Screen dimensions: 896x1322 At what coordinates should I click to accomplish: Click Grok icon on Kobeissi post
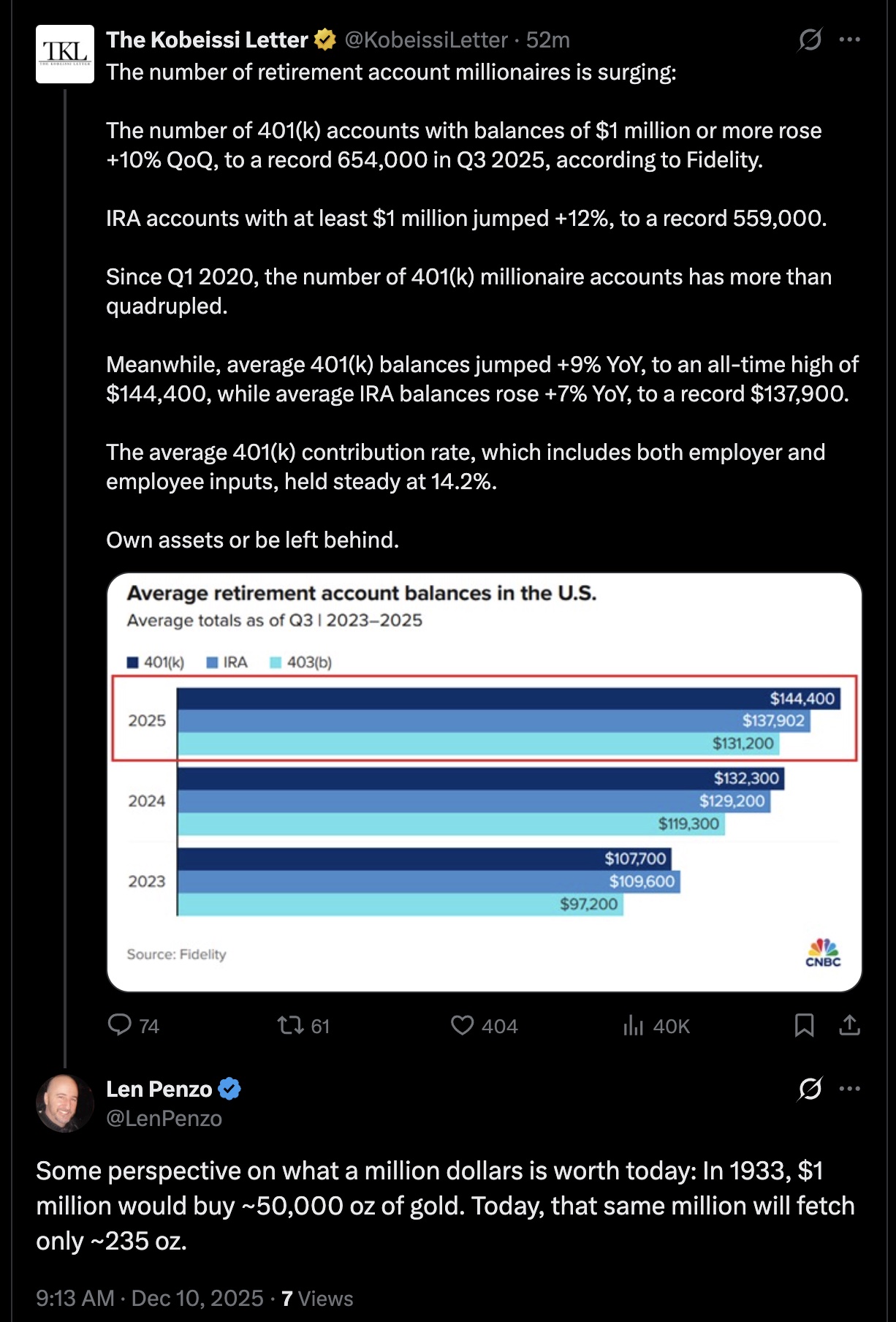point(810,39)
